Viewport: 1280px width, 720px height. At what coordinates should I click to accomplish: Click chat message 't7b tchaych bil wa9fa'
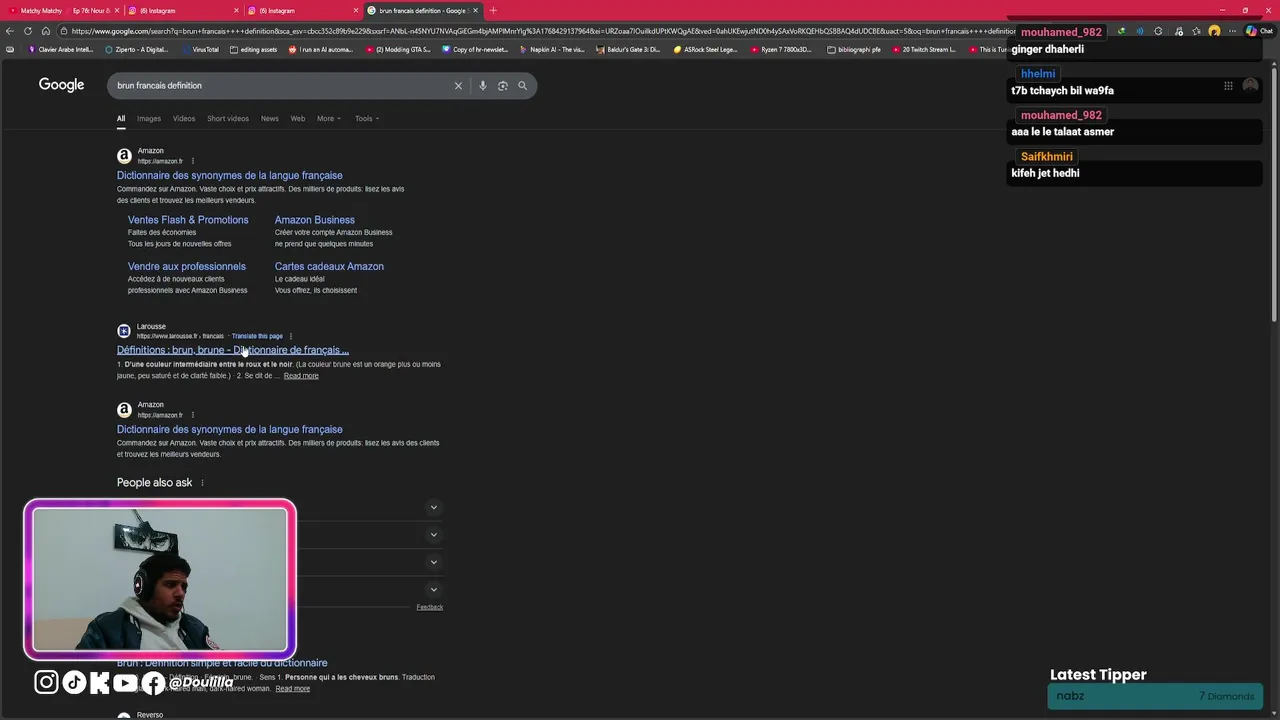1062,91
